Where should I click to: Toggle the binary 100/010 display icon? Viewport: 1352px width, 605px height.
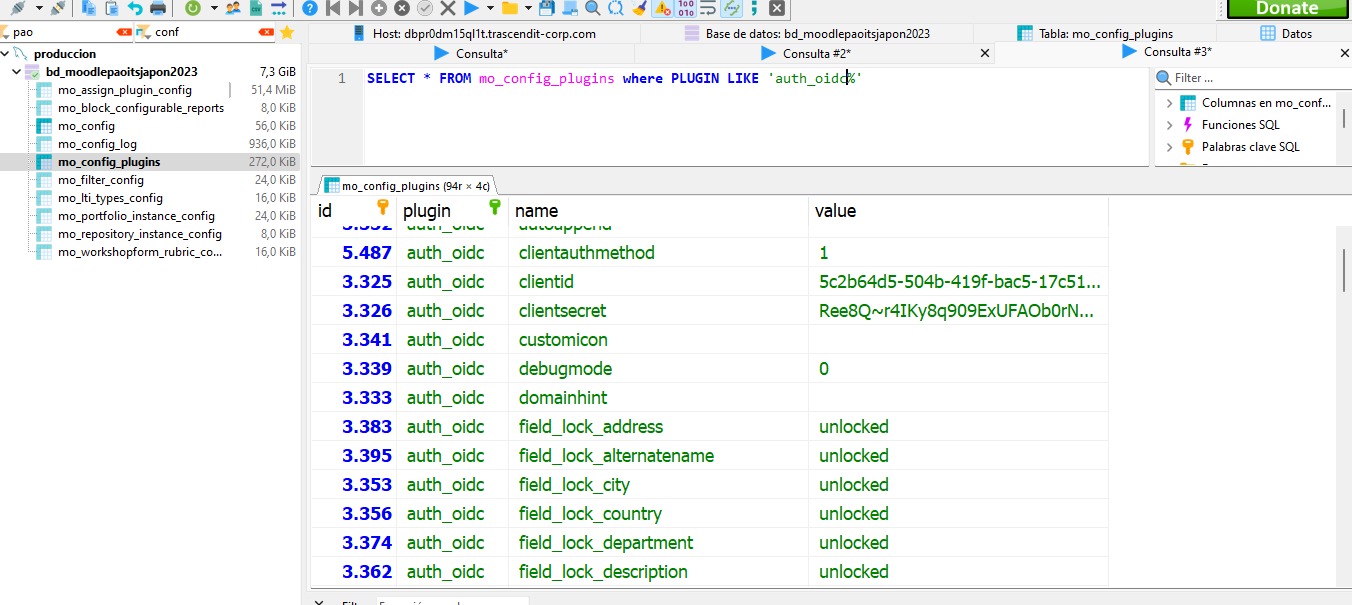(686, 8)
